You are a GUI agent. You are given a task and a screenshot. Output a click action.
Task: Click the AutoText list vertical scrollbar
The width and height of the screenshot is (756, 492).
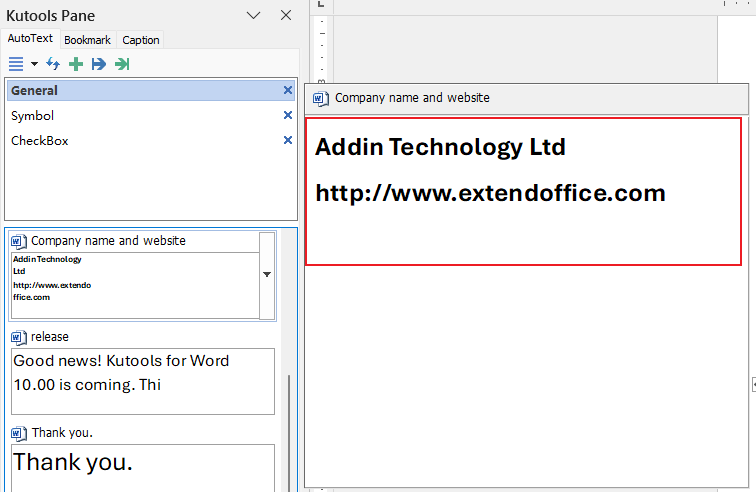pos(289,433)
